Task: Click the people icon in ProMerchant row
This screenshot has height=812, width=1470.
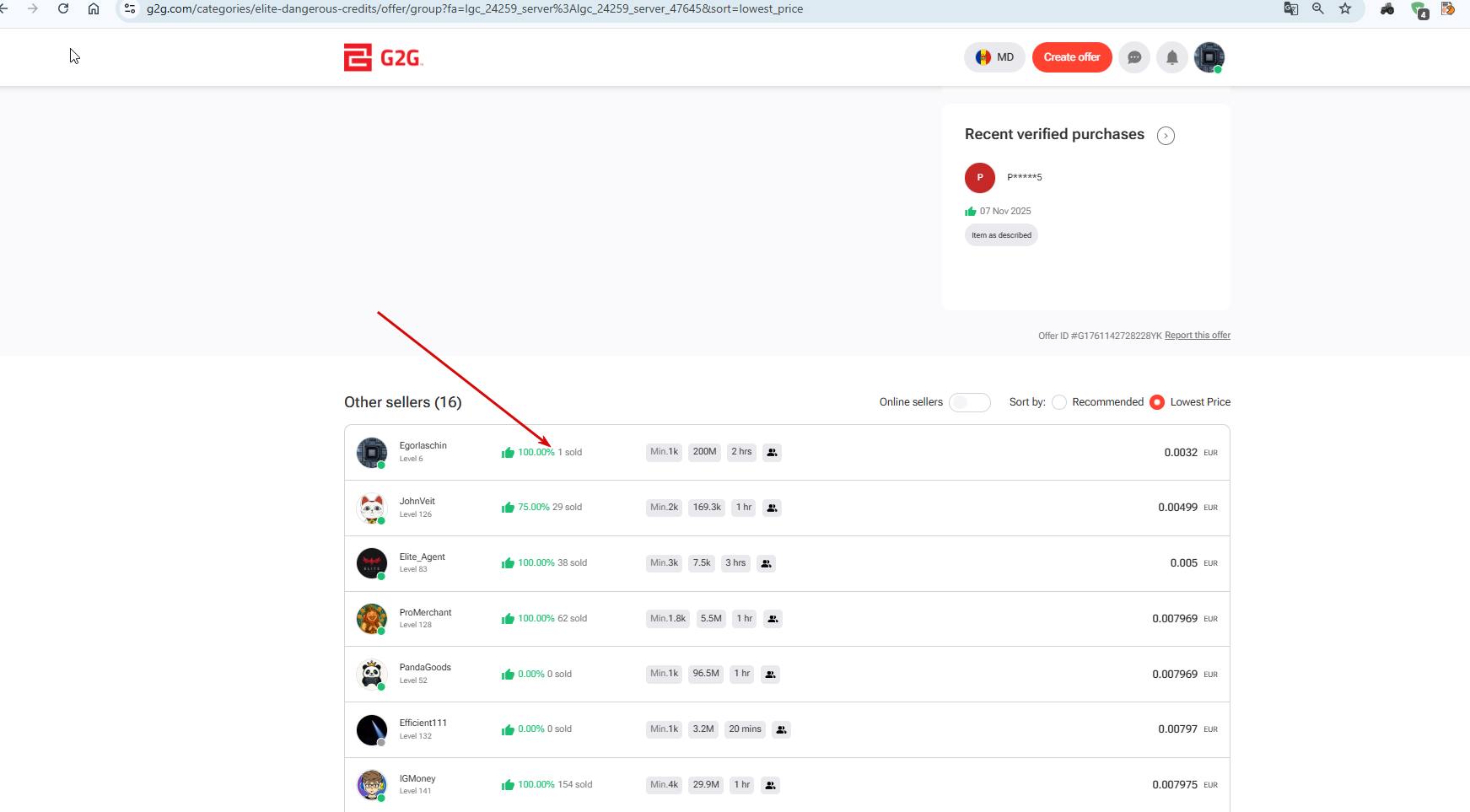Action: 773,619
